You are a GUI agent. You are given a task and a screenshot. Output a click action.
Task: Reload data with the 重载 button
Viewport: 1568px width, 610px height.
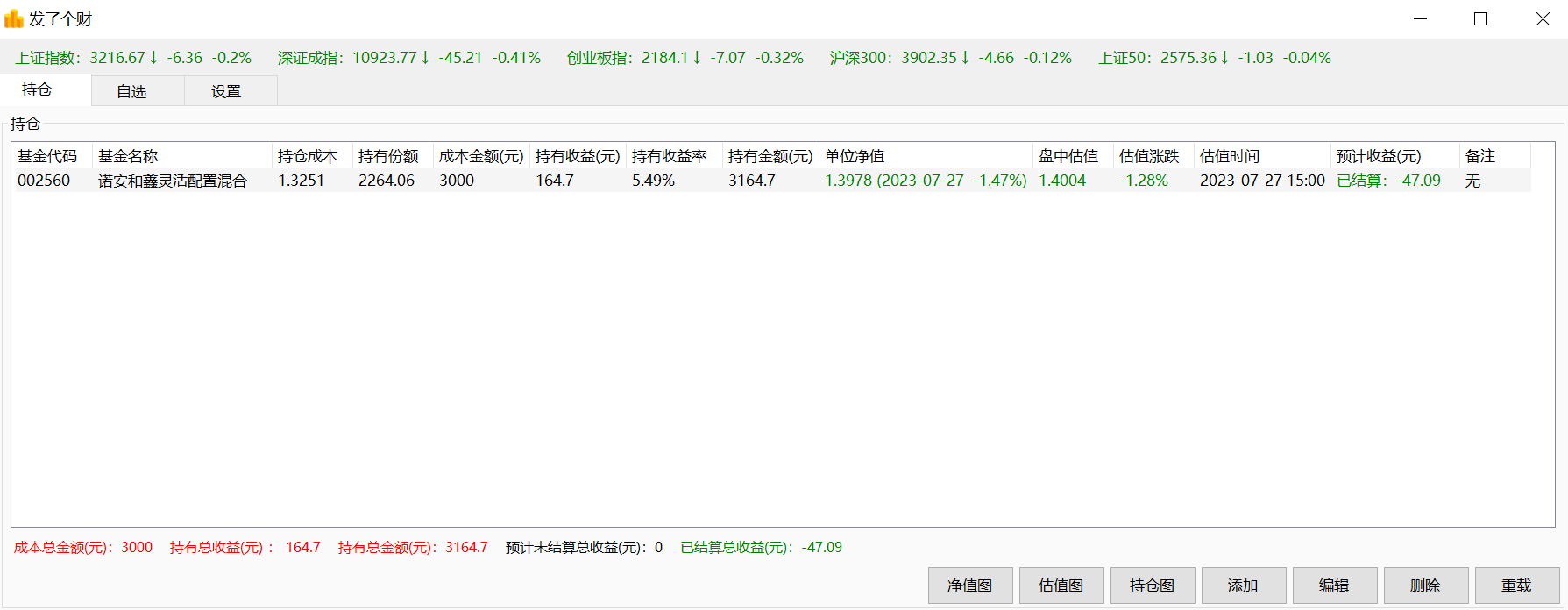click(1517, 585)
